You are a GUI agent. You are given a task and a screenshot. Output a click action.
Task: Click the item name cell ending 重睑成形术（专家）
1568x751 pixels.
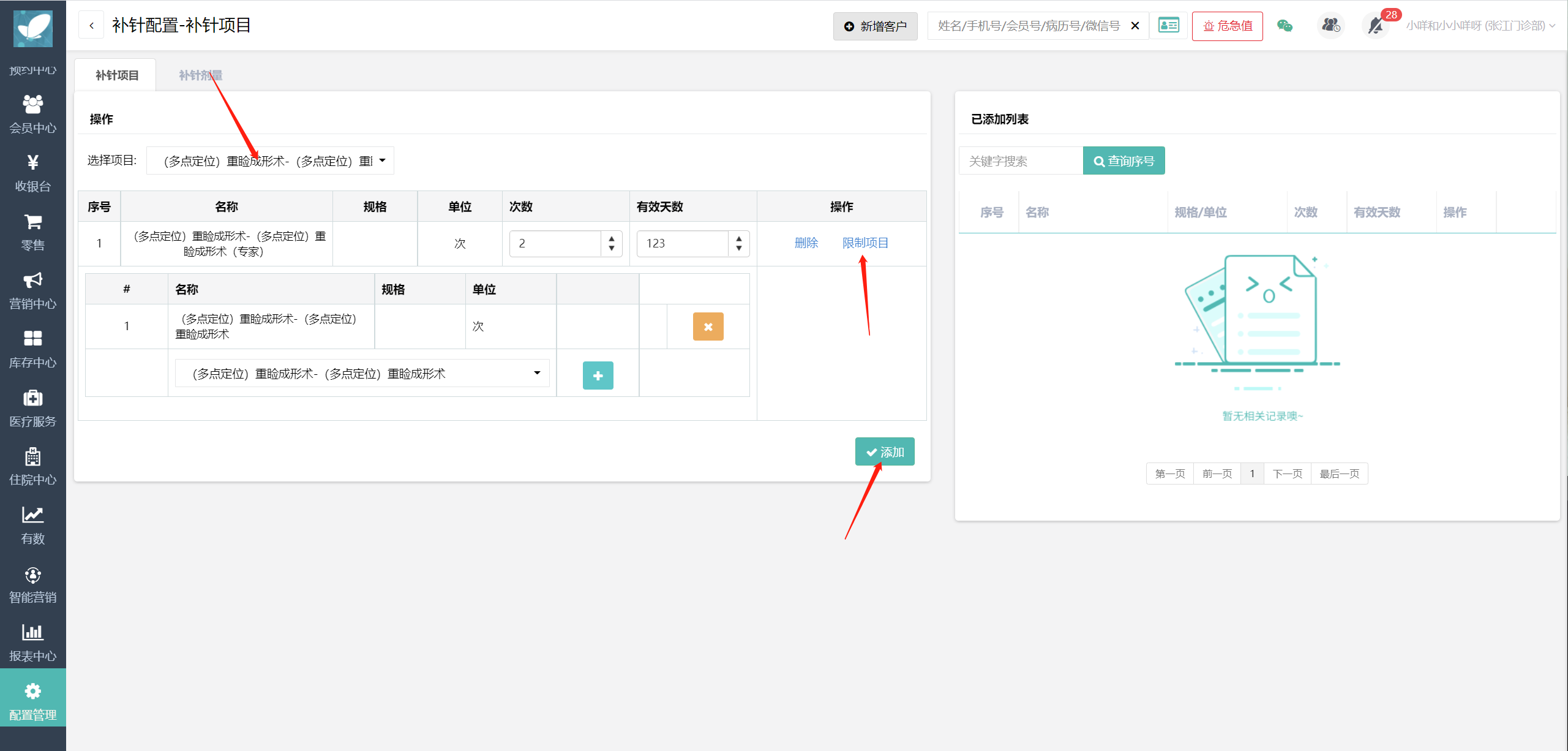click(227, 243)
